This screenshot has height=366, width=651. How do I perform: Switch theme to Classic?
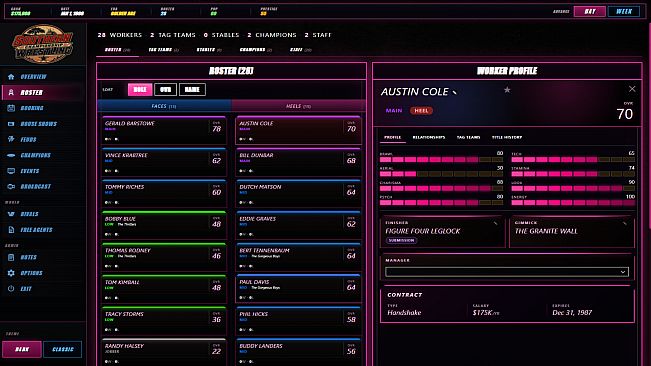tap(63, 349)
